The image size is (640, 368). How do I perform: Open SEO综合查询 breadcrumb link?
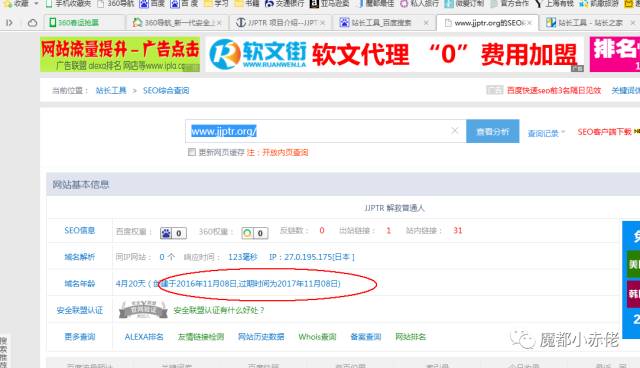166,91
